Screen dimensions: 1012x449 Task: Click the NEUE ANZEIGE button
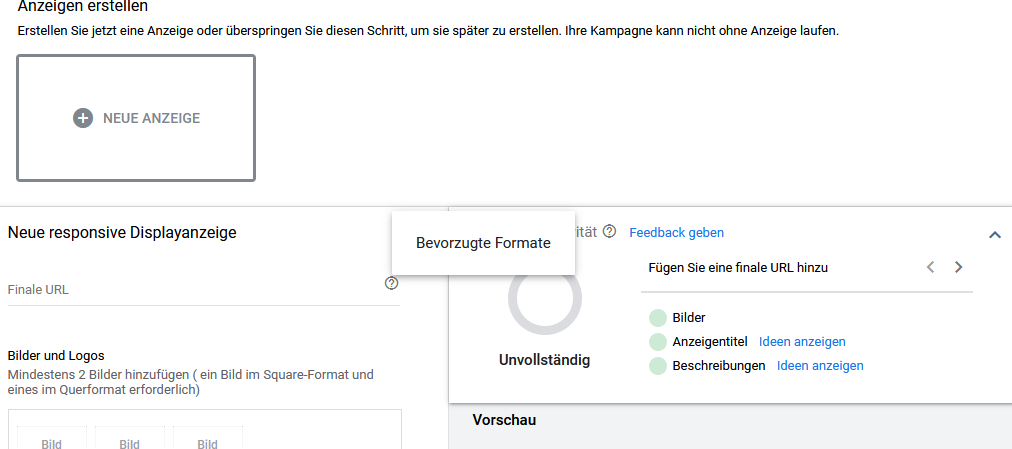click(x=136, y=118)
